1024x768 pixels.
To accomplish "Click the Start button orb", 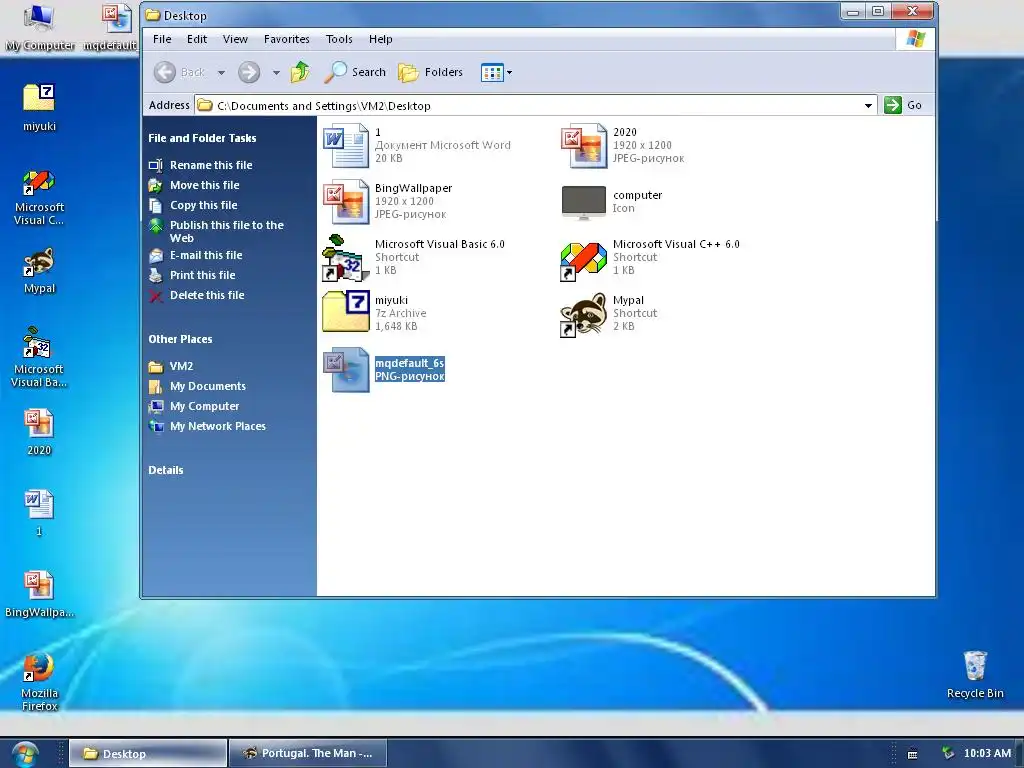I will tap(25, 754).
